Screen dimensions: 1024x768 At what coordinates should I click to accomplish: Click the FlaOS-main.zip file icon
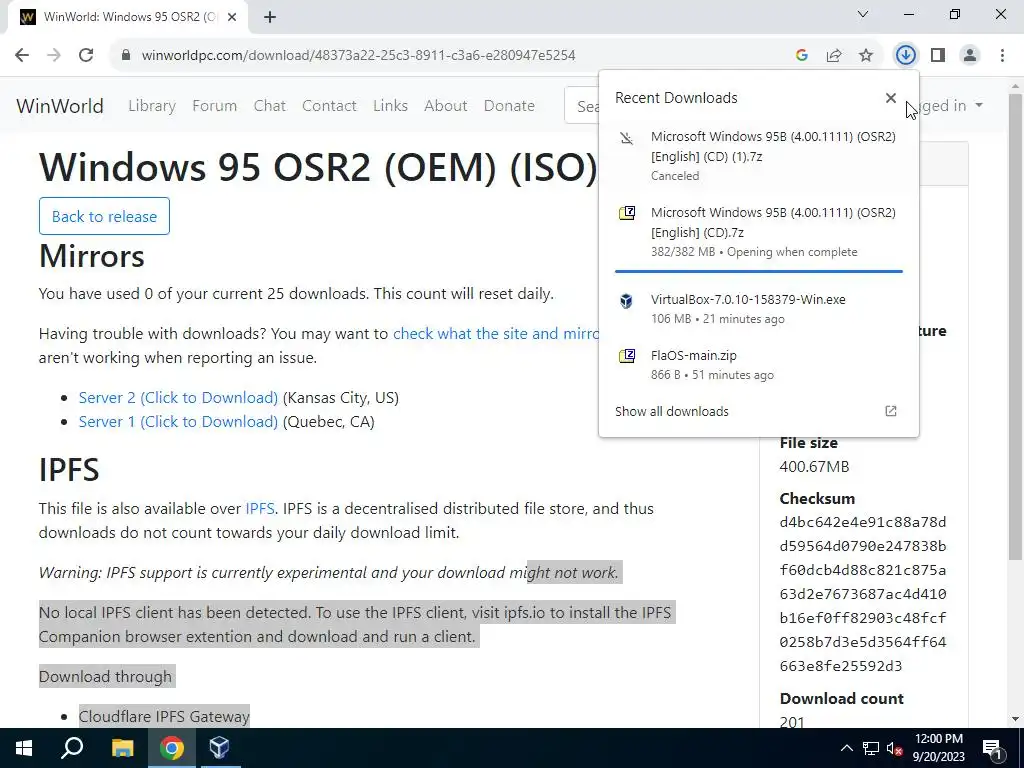point(626,356)
